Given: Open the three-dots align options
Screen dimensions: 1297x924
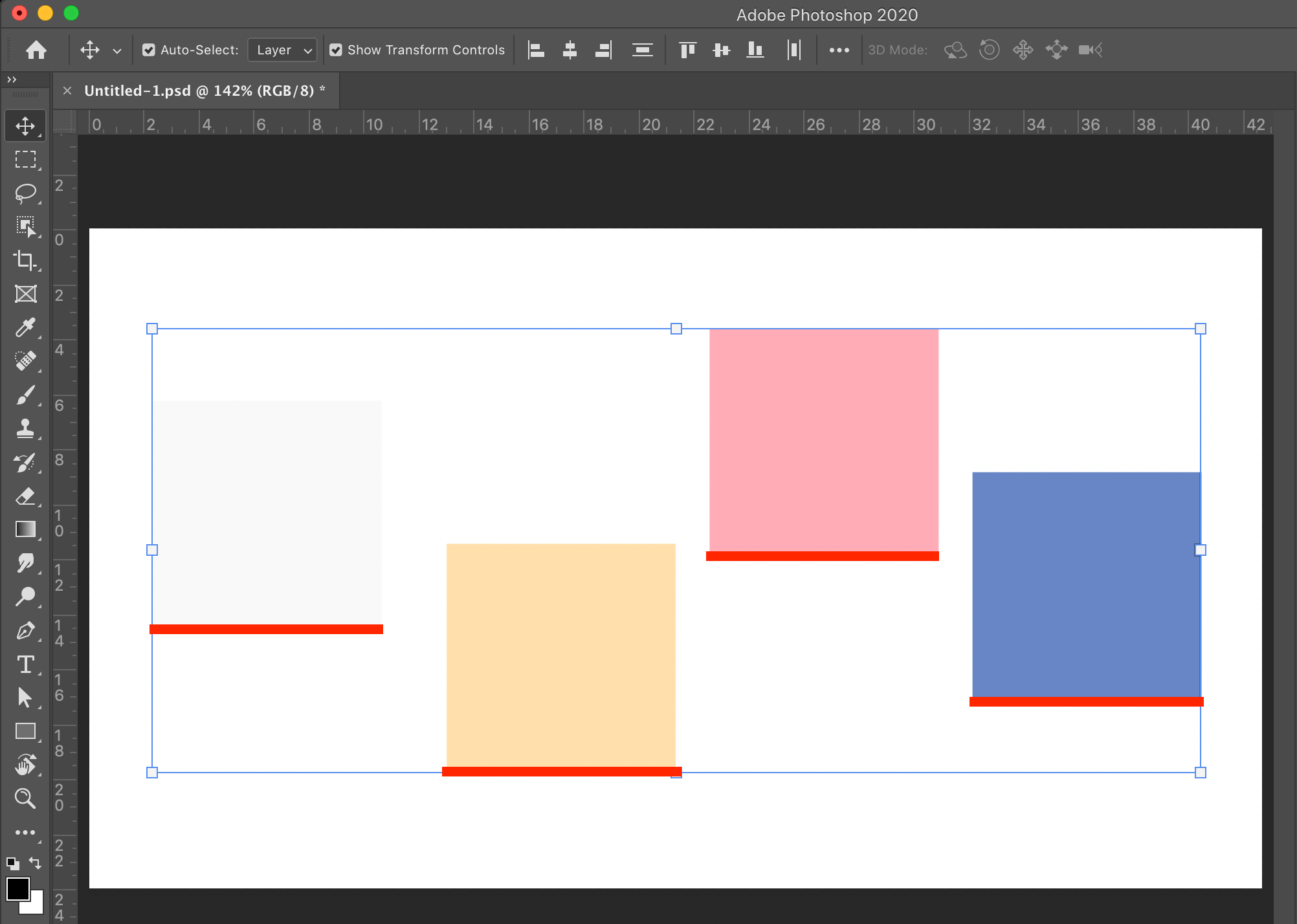Looking at the screenshot, I should click(839, 50).
